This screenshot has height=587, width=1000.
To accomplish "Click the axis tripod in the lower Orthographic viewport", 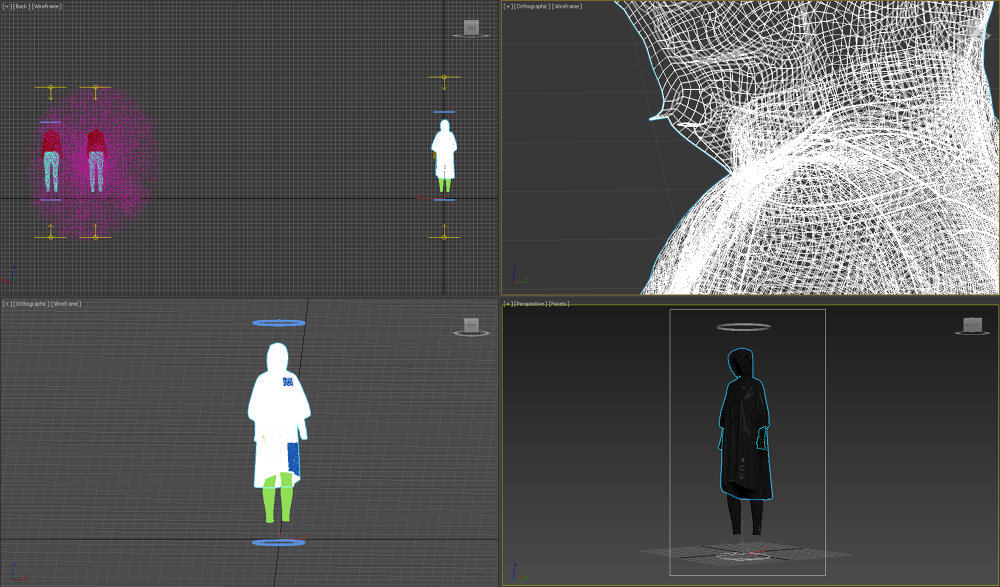I will coord(12,573).
